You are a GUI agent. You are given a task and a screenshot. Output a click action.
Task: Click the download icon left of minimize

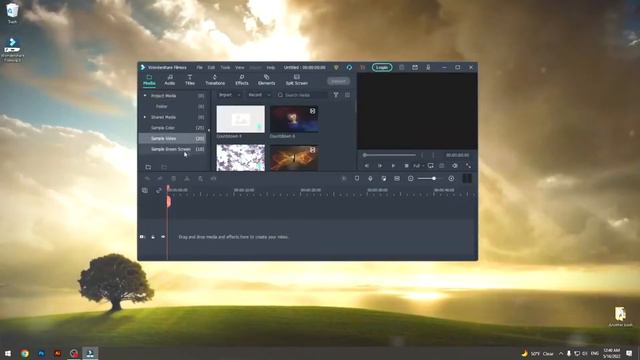(x=428, y=67)
